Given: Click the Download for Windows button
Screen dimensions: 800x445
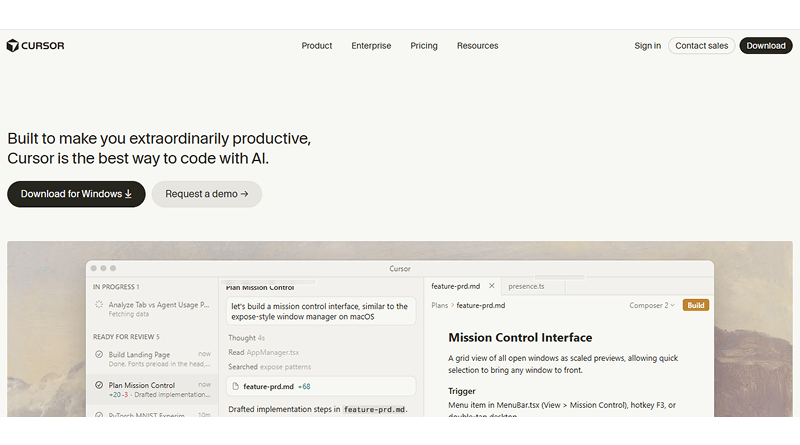Looking at the screenshot, I should click(76, 194).
